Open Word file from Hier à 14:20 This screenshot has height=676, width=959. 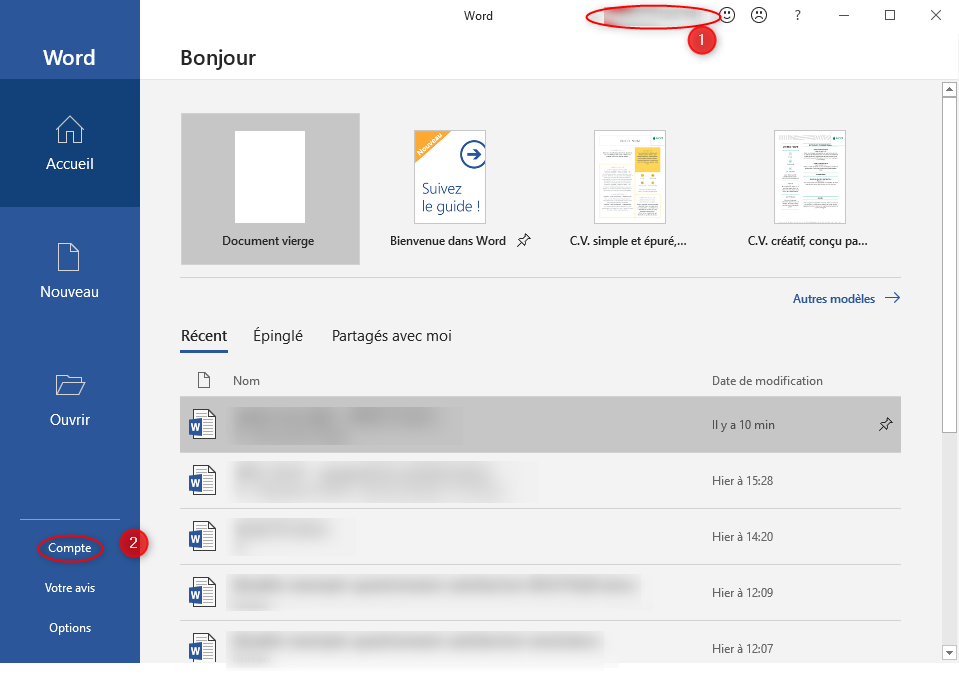coord(540,537)
